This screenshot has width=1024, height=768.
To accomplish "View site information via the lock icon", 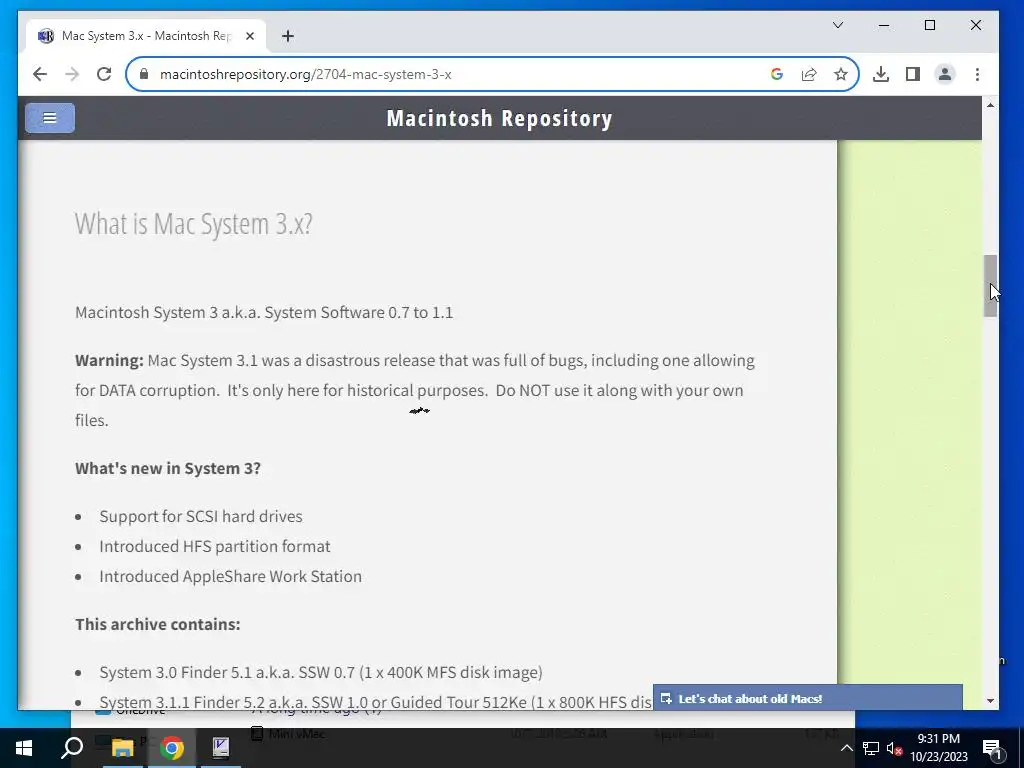I will [x=144, y=74].
